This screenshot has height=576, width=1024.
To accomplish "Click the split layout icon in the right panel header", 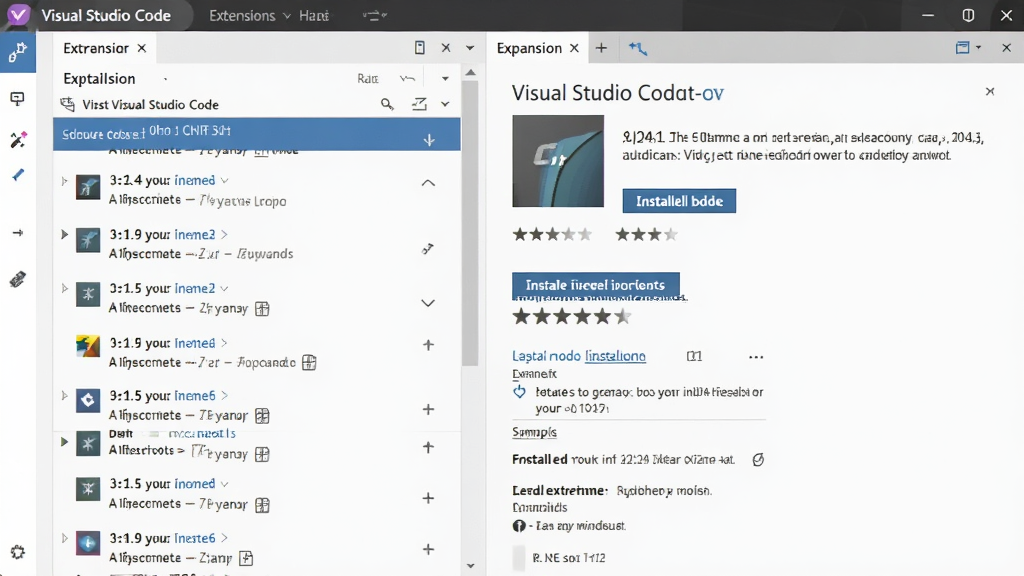I will pyautogui.click(x=962, y=48).
